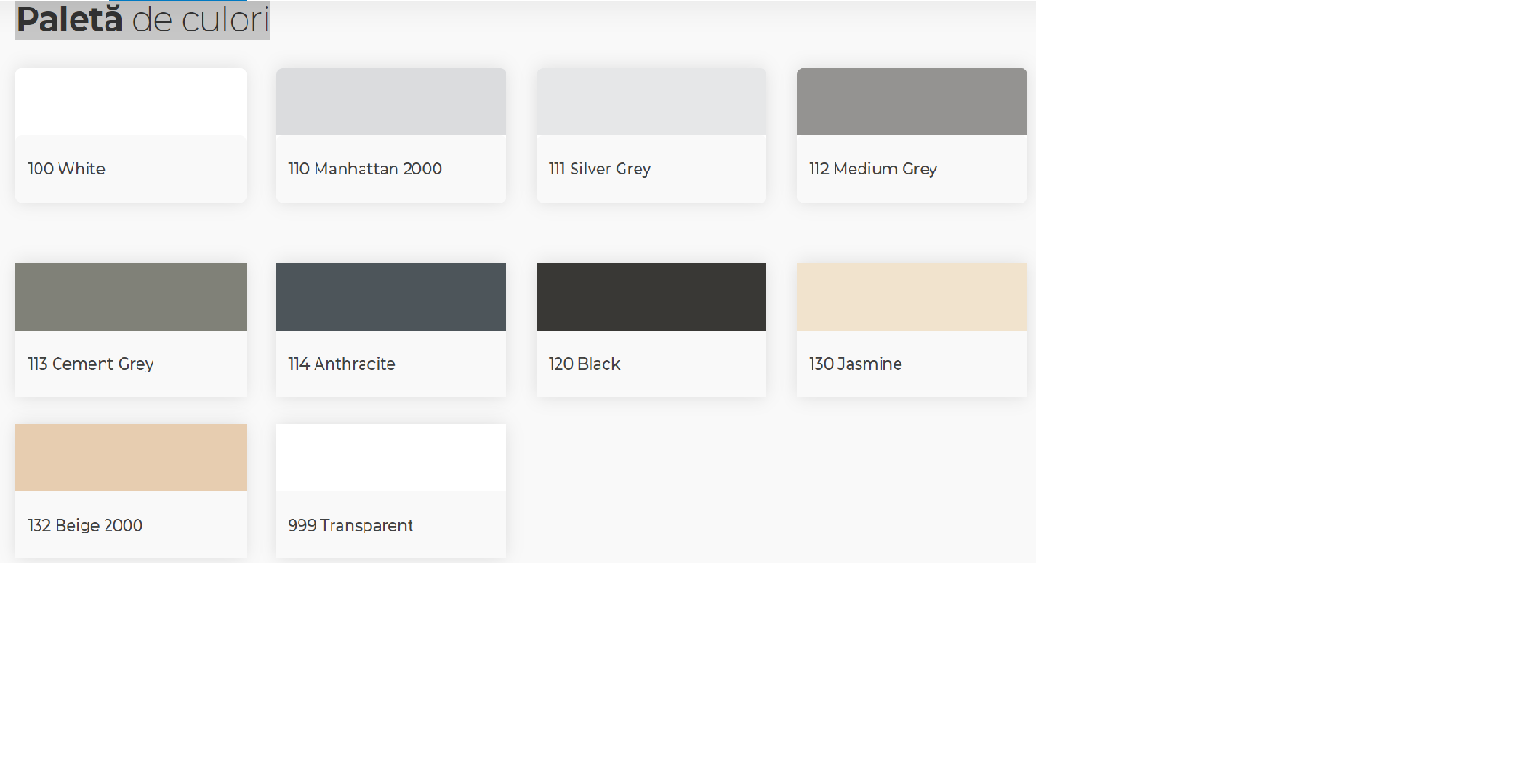Screen dimensions: 1533x776
Task: Select the 120 Black color swatch
Action: coord(651,297)
